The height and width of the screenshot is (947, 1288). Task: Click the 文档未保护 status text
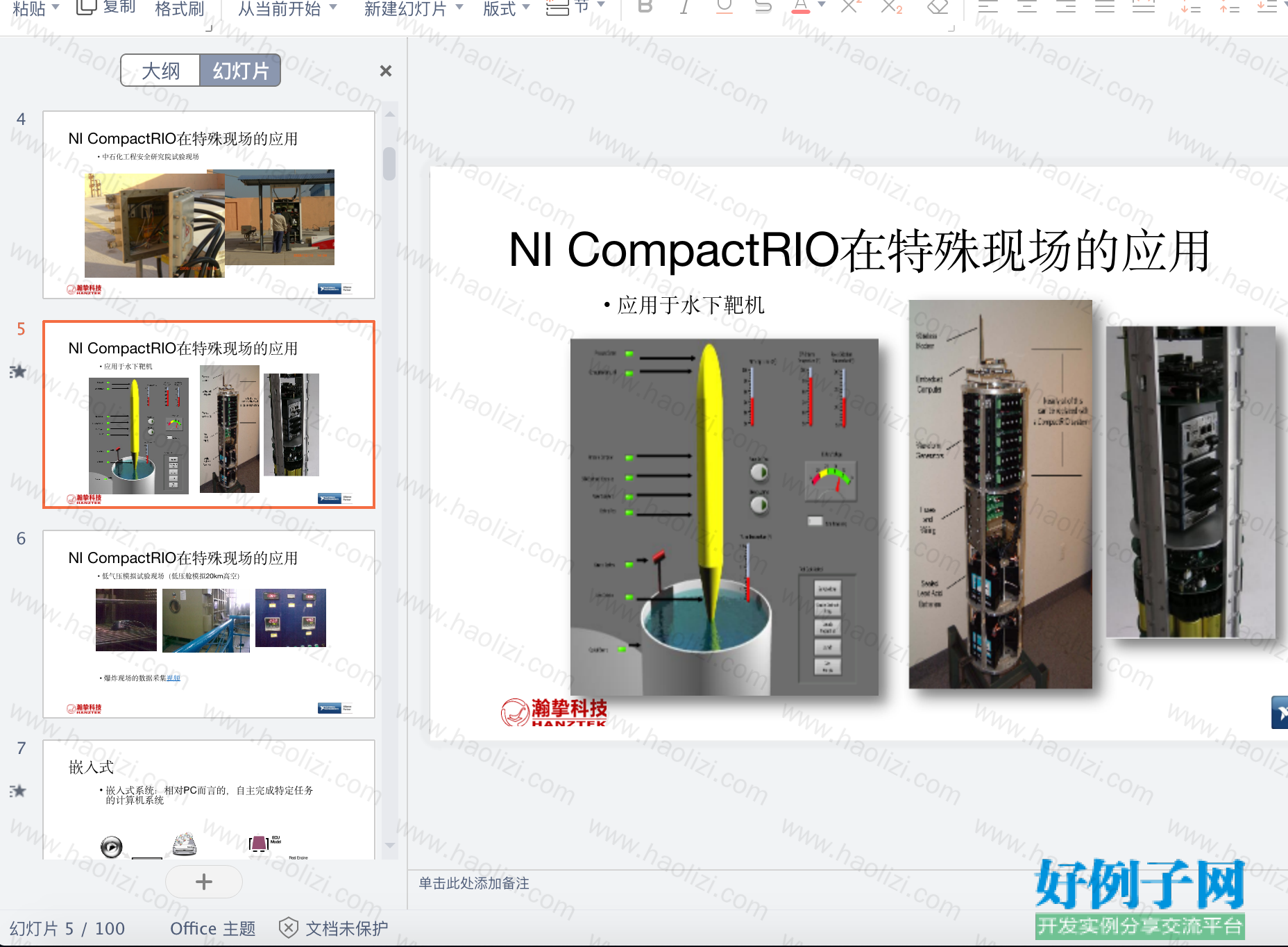tap(347, 928)
